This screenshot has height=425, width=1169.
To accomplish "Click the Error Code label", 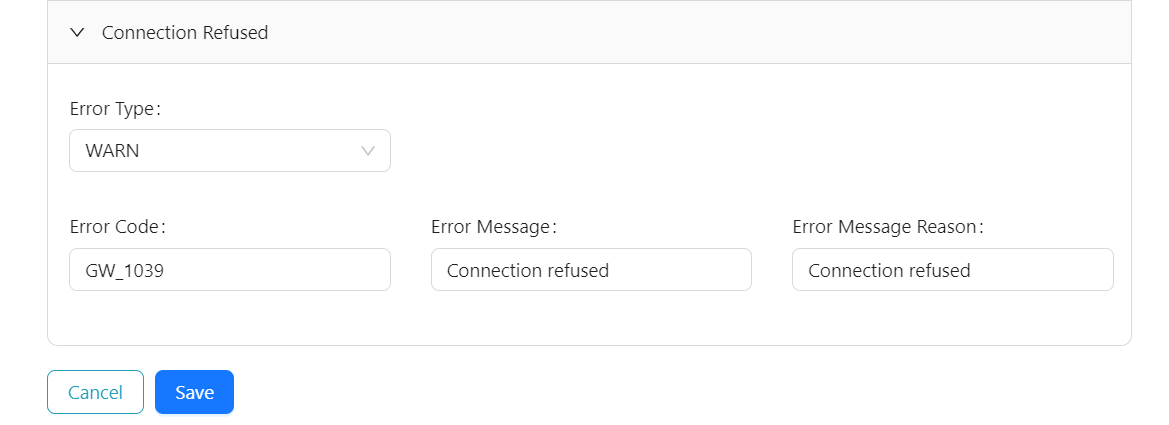I will coord(117,227).
